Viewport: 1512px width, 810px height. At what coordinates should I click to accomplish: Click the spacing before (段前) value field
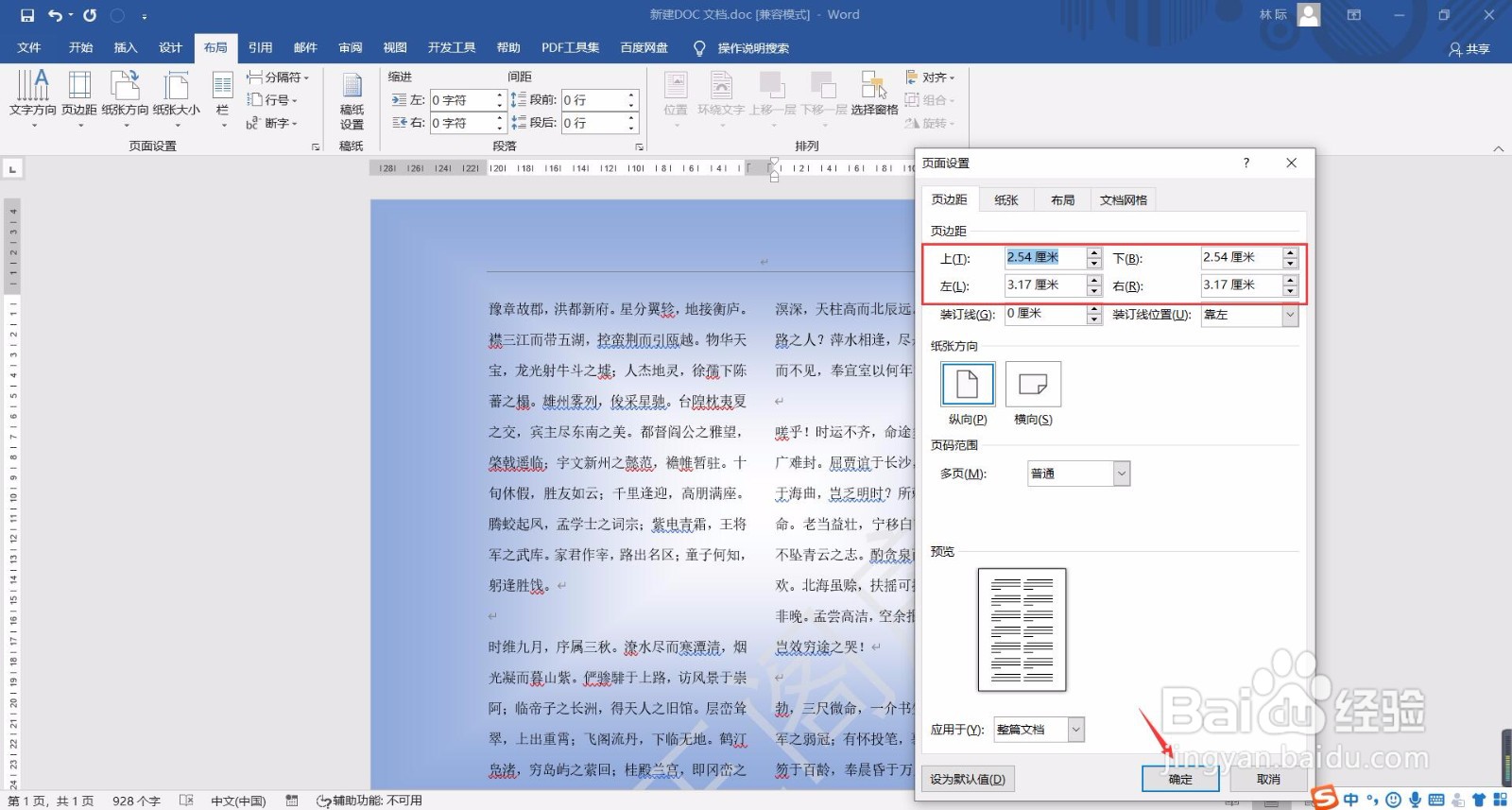click(593, 100)
